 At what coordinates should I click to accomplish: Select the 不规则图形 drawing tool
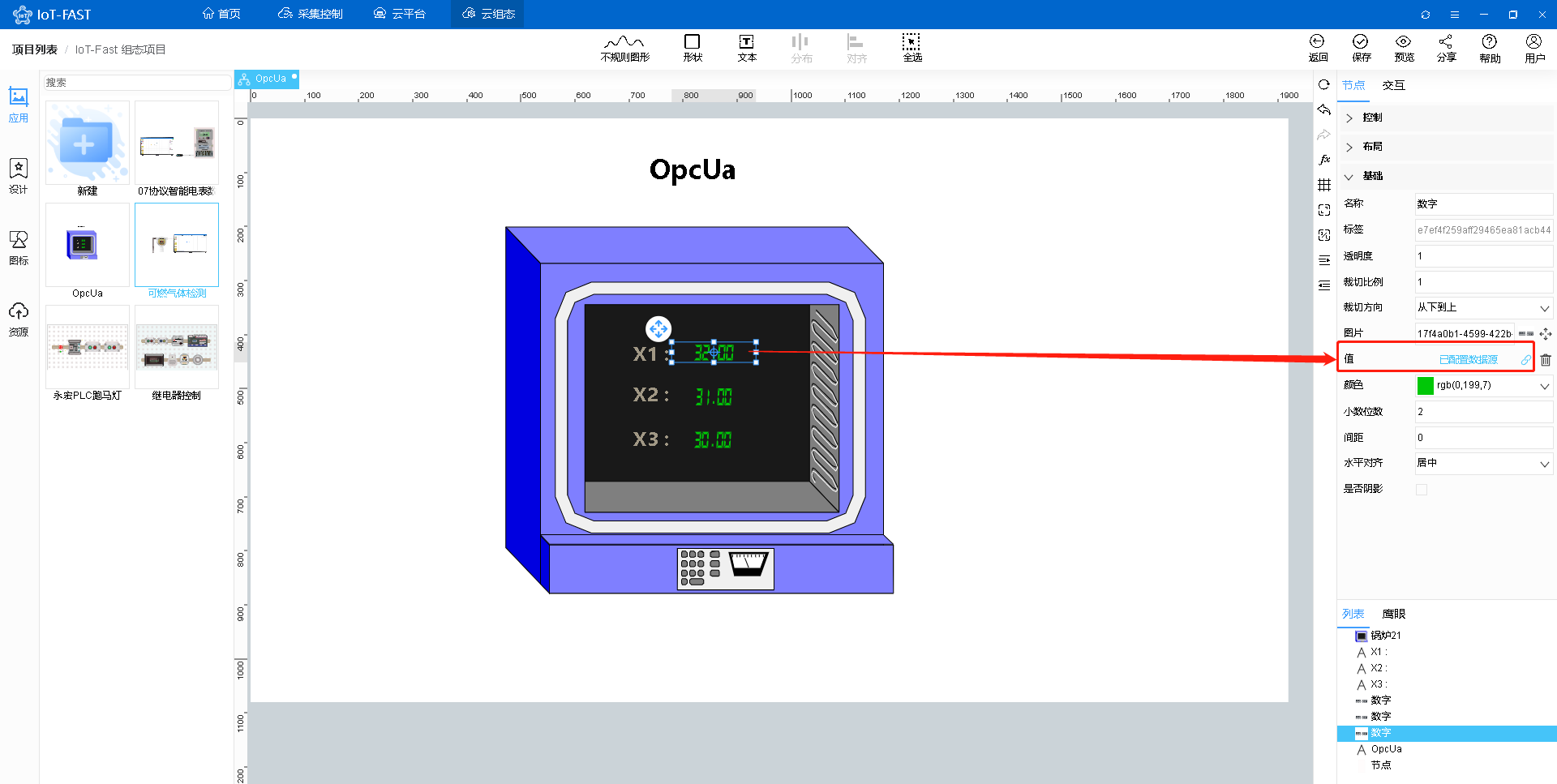tap(624, 49)
